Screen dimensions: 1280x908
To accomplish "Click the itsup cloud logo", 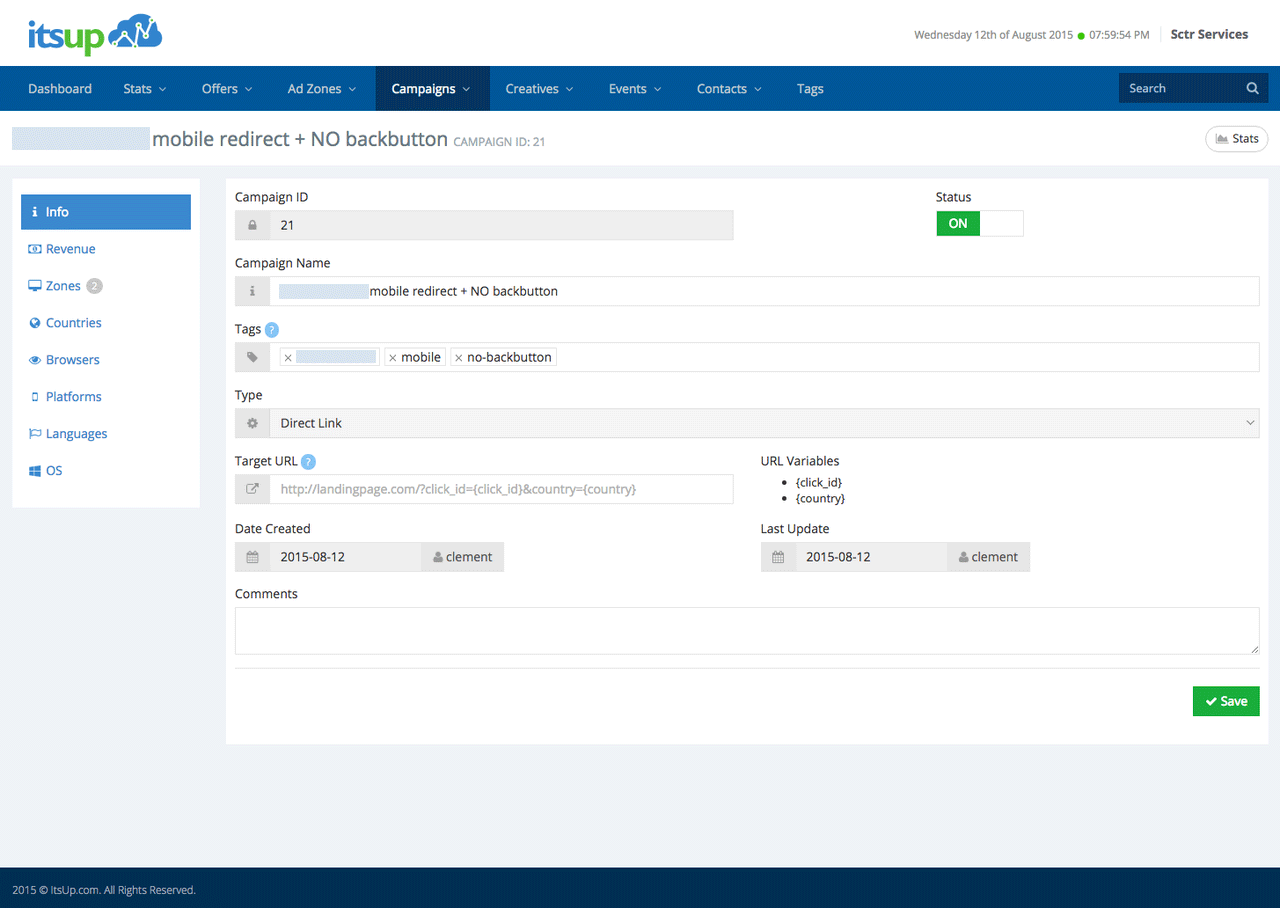I will [95, 35].
